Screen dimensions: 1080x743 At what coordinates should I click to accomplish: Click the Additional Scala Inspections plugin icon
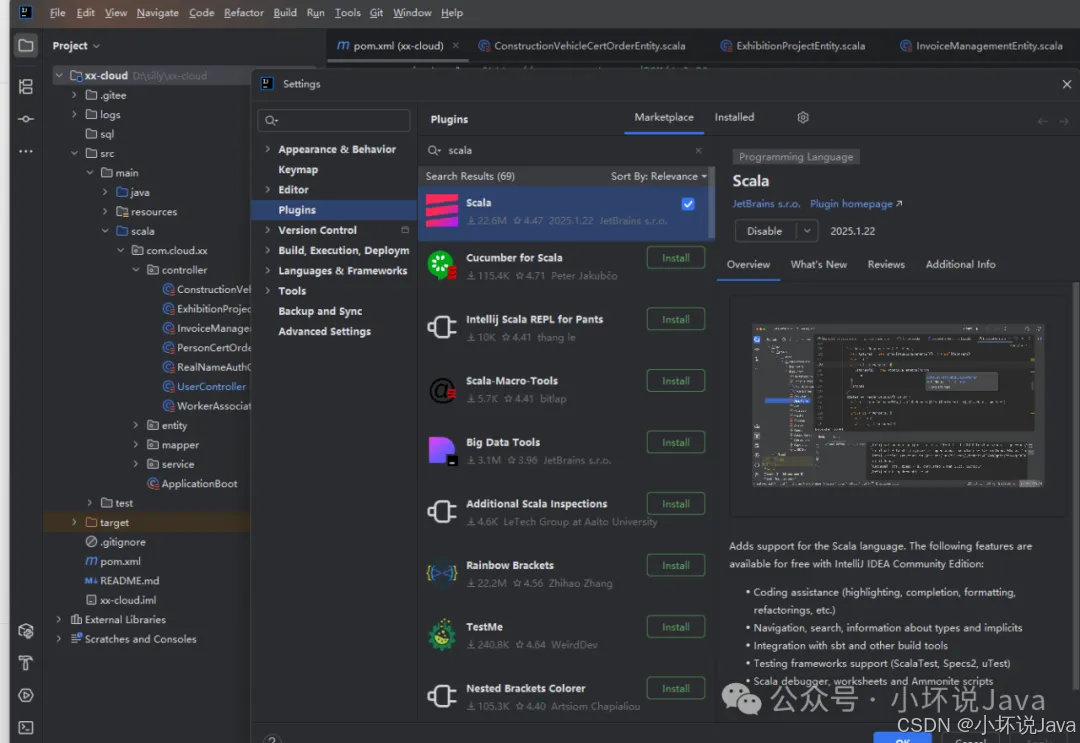(x=442, y=512)
